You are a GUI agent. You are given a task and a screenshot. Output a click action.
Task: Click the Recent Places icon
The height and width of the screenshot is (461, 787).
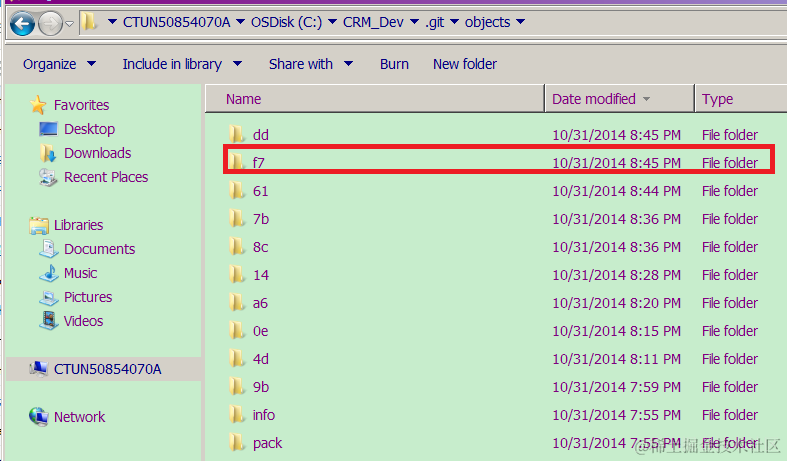point(48,177)
